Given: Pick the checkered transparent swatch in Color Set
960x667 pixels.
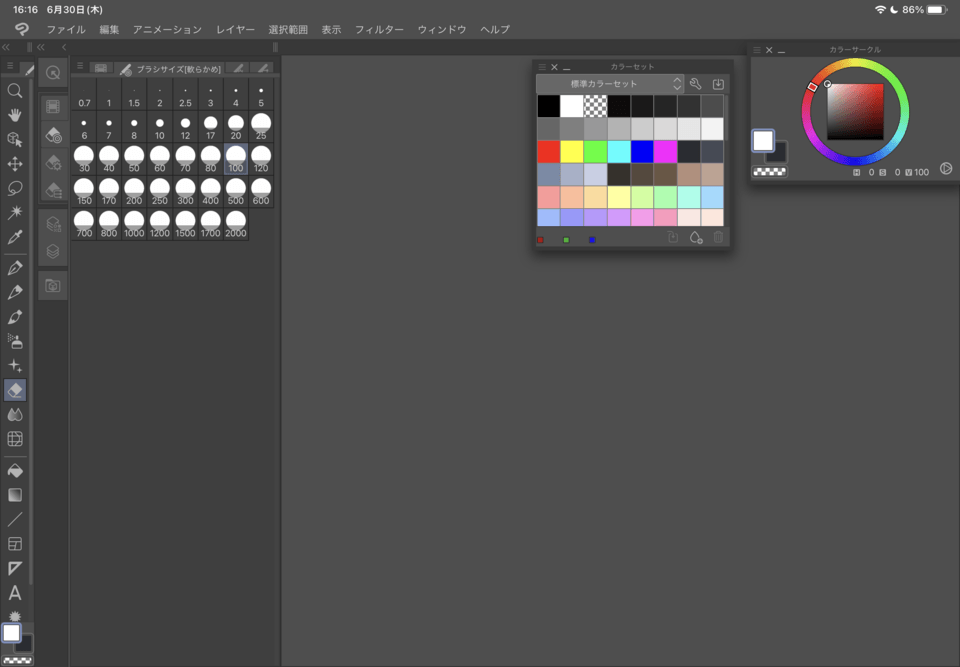Looking at the screenshot, I should (x=595, y=106).
